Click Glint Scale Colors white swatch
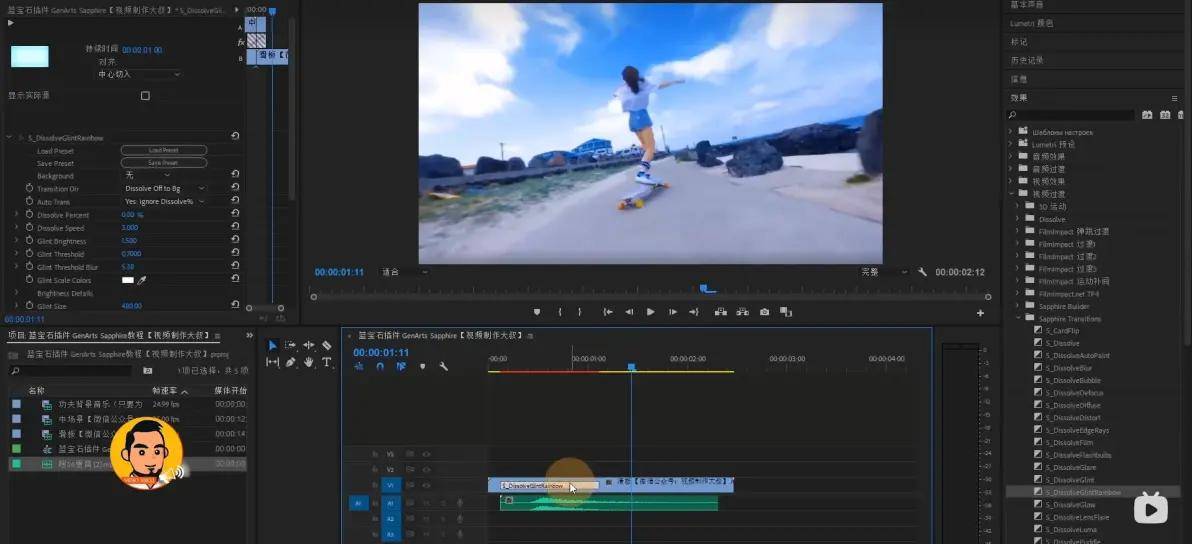This screenshot has height=544, width=1192. (x=128, y=280)
